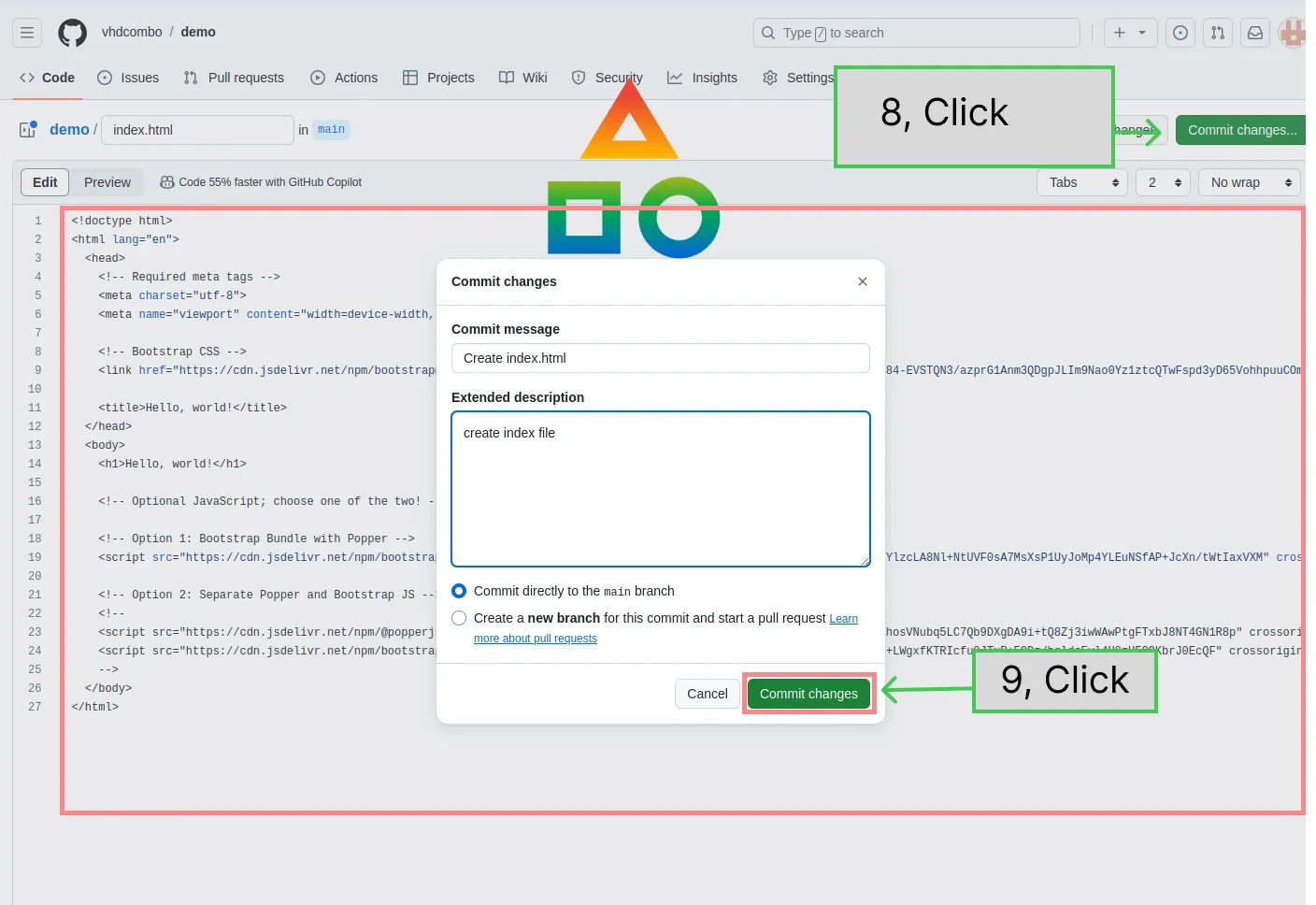
Task: Click the Commit message input field
Action: coord(661,358)
